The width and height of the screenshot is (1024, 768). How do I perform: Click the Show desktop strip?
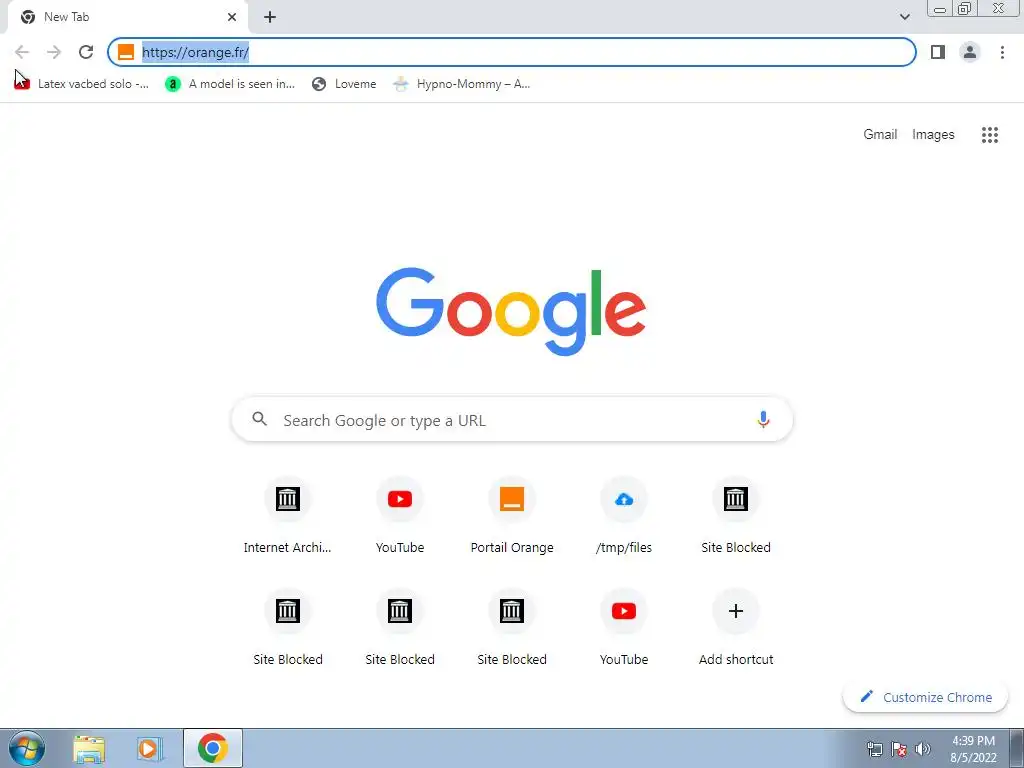tap(1017, 748)
